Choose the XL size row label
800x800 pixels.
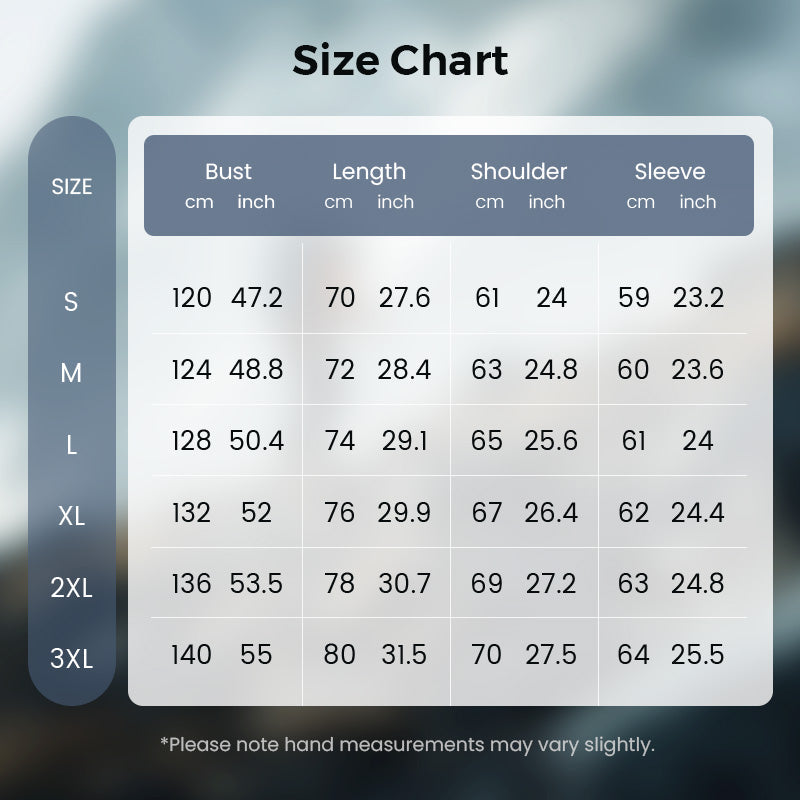pos(71,517)
